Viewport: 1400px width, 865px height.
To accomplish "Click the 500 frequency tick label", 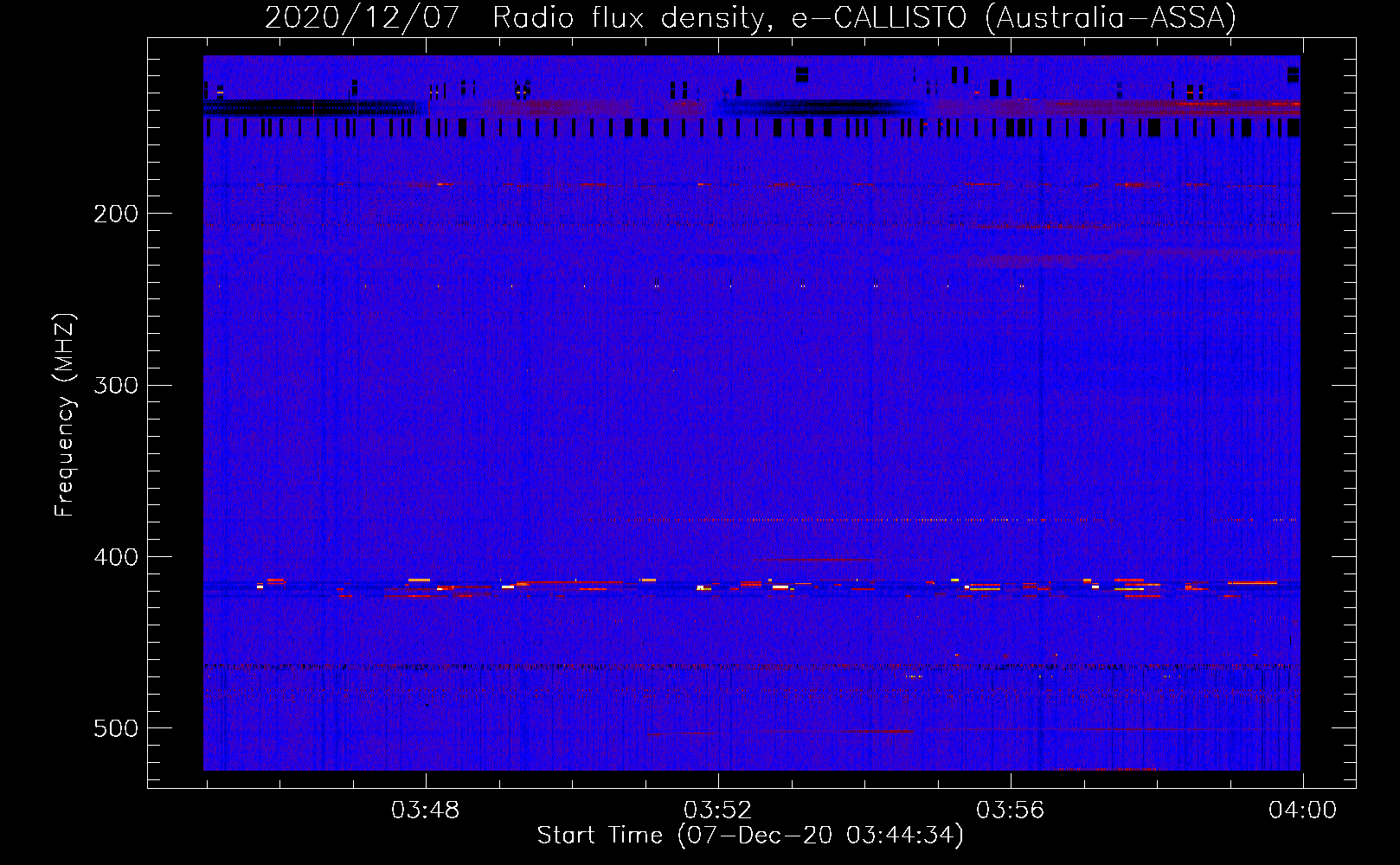I will pyautogui.click(x=116, y=728).
